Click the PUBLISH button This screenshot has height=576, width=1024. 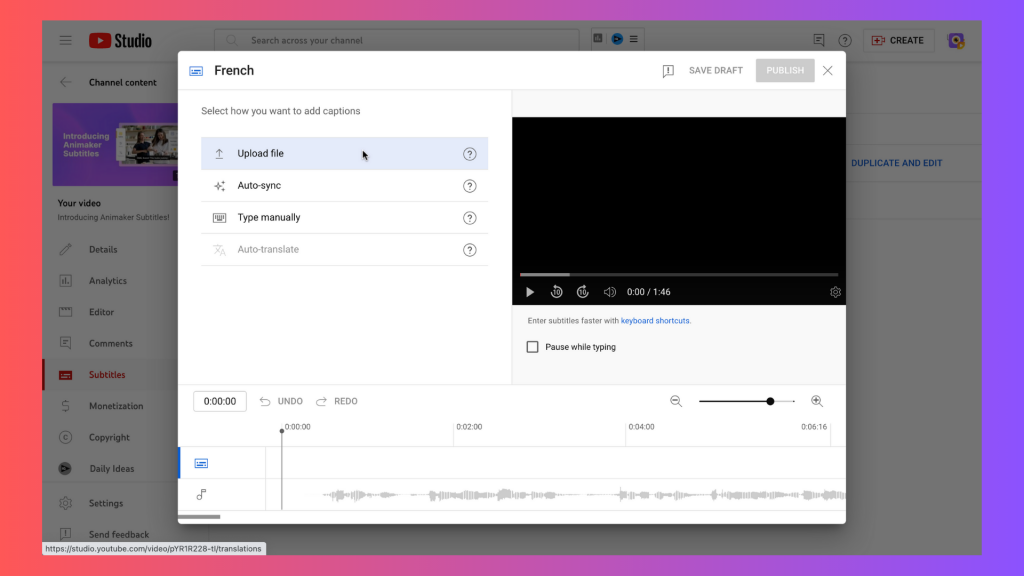click(x=785, y=71)
